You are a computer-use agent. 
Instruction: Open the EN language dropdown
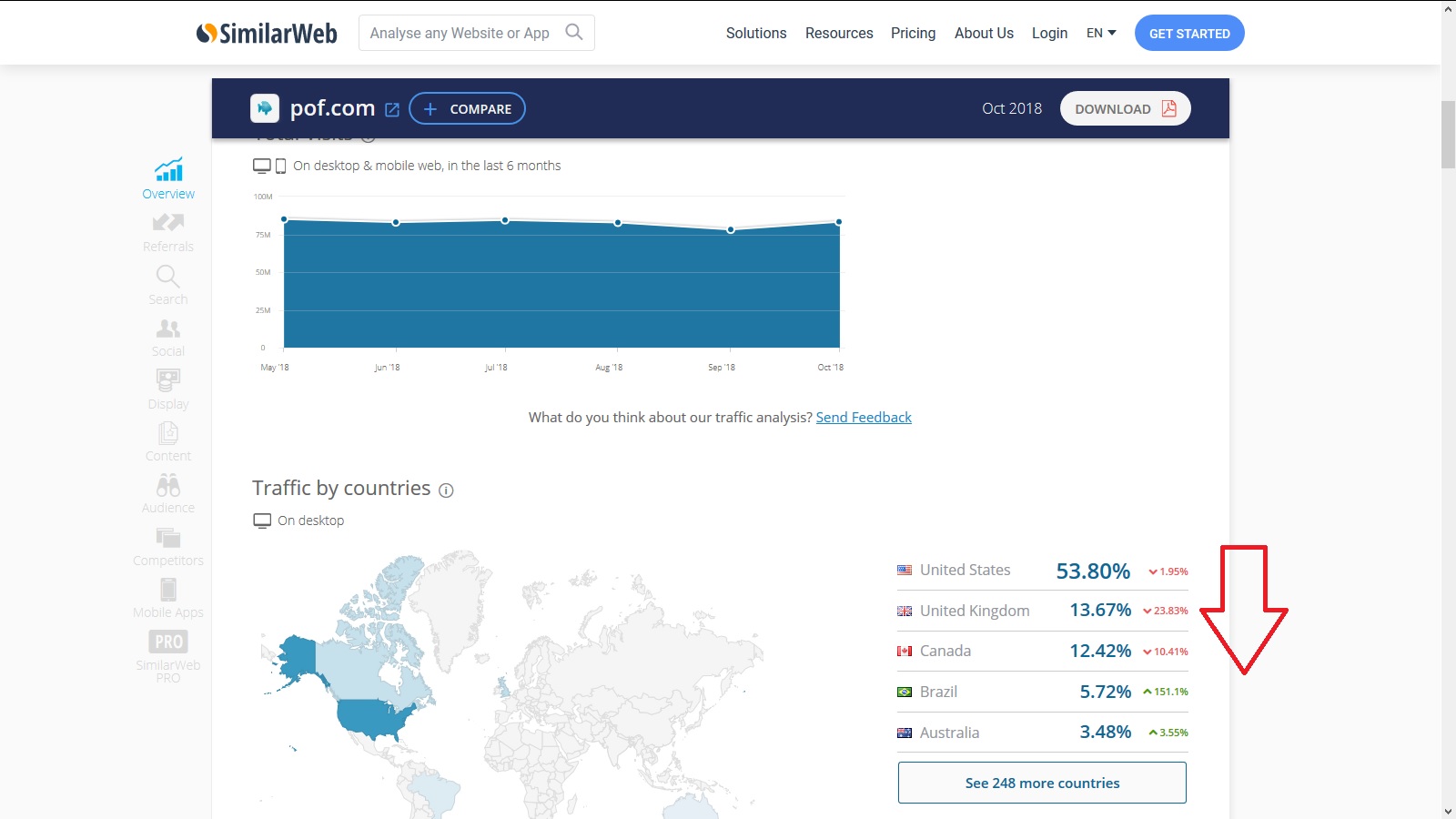point(1101,33)
